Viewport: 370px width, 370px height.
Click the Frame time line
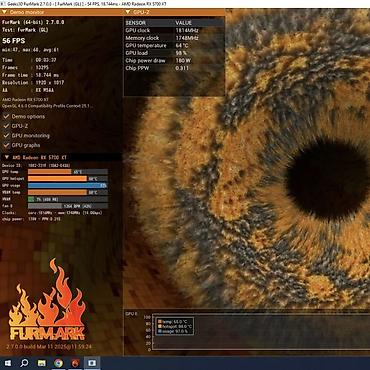pyautogui.click(x=30, y=75)
